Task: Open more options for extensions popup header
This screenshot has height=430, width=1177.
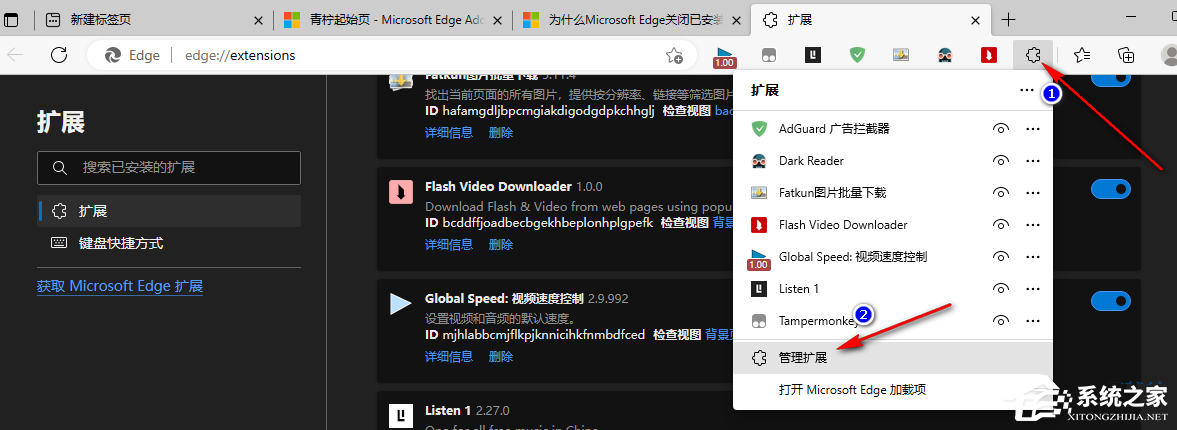Action: tap(1026, 90)
